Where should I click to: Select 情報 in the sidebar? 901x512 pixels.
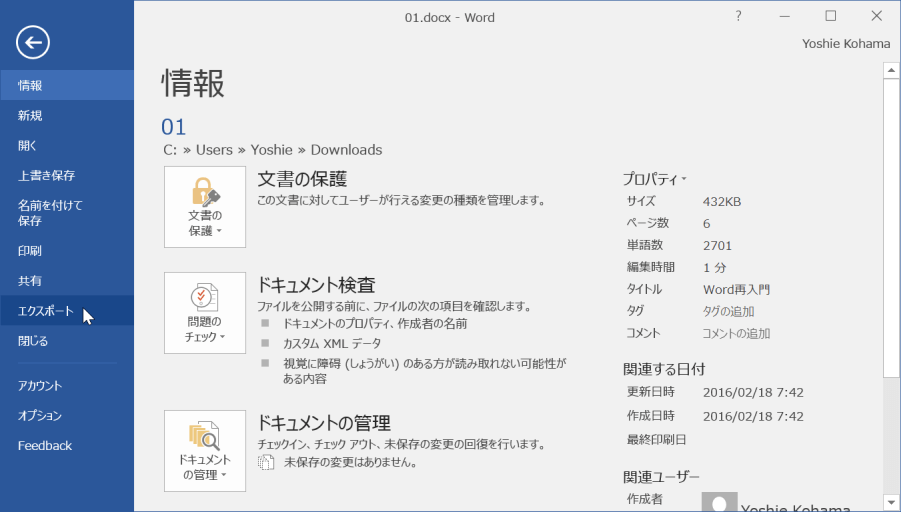67,86
